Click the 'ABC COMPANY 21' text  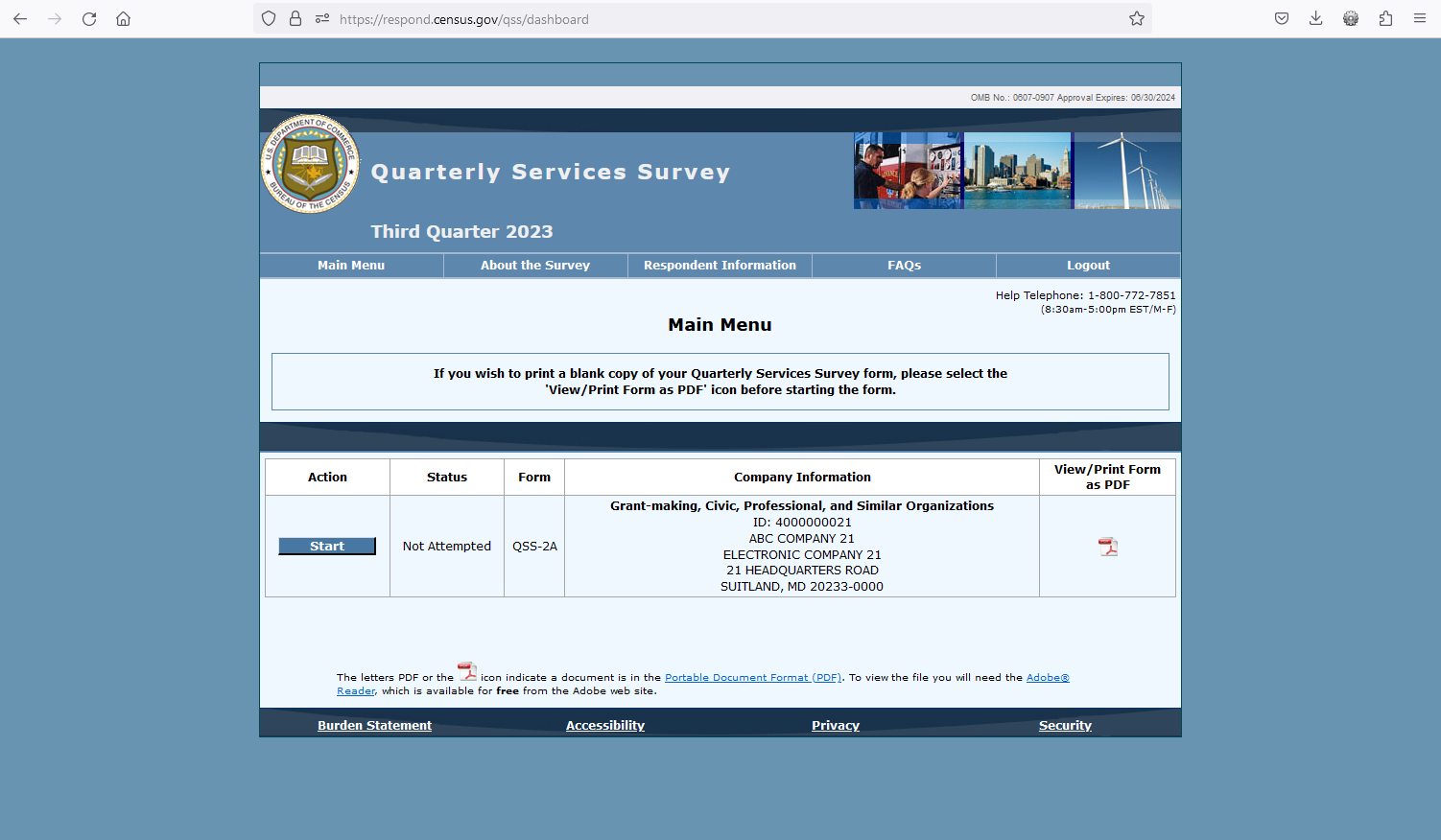[802, 539]
